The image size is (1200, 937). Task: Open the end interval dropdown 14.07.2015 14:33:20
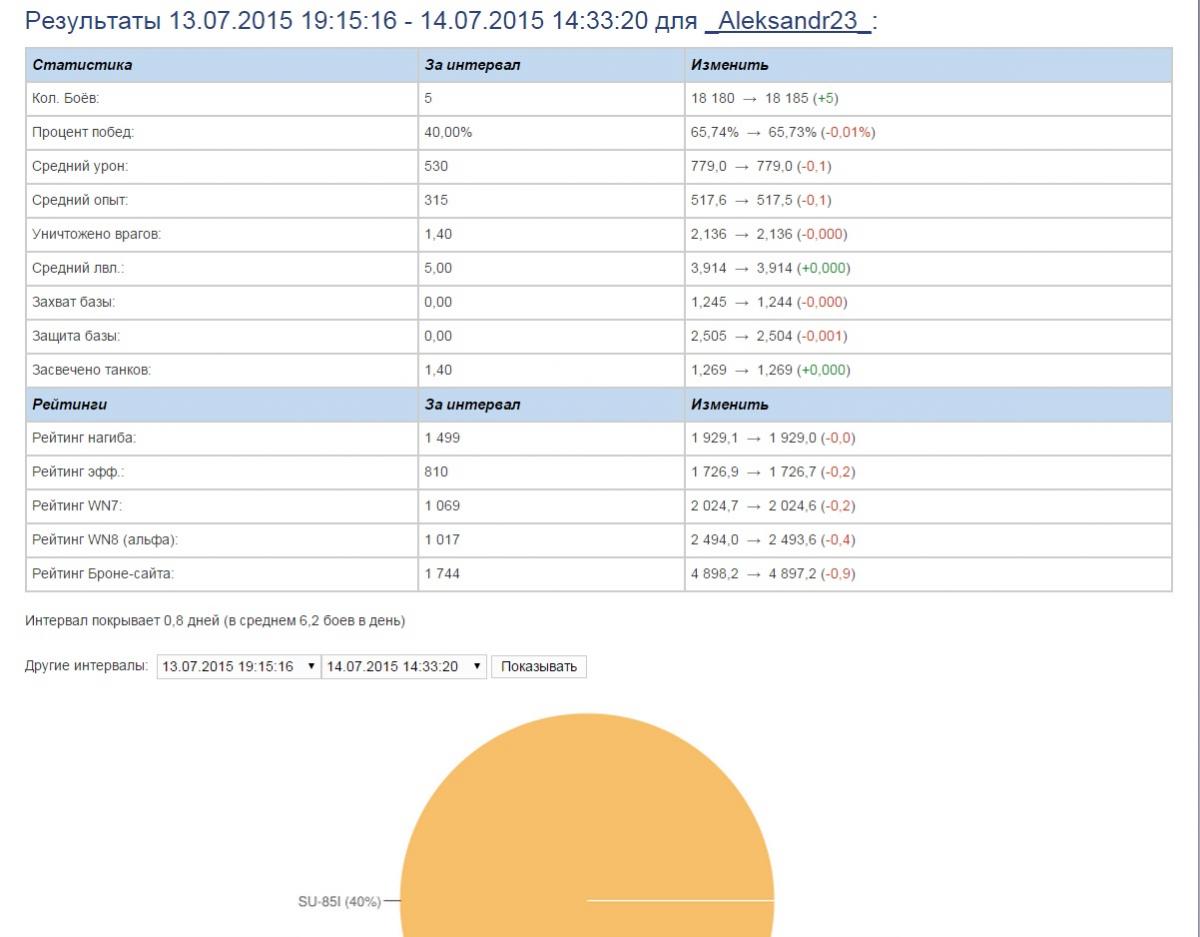[404, 667]
